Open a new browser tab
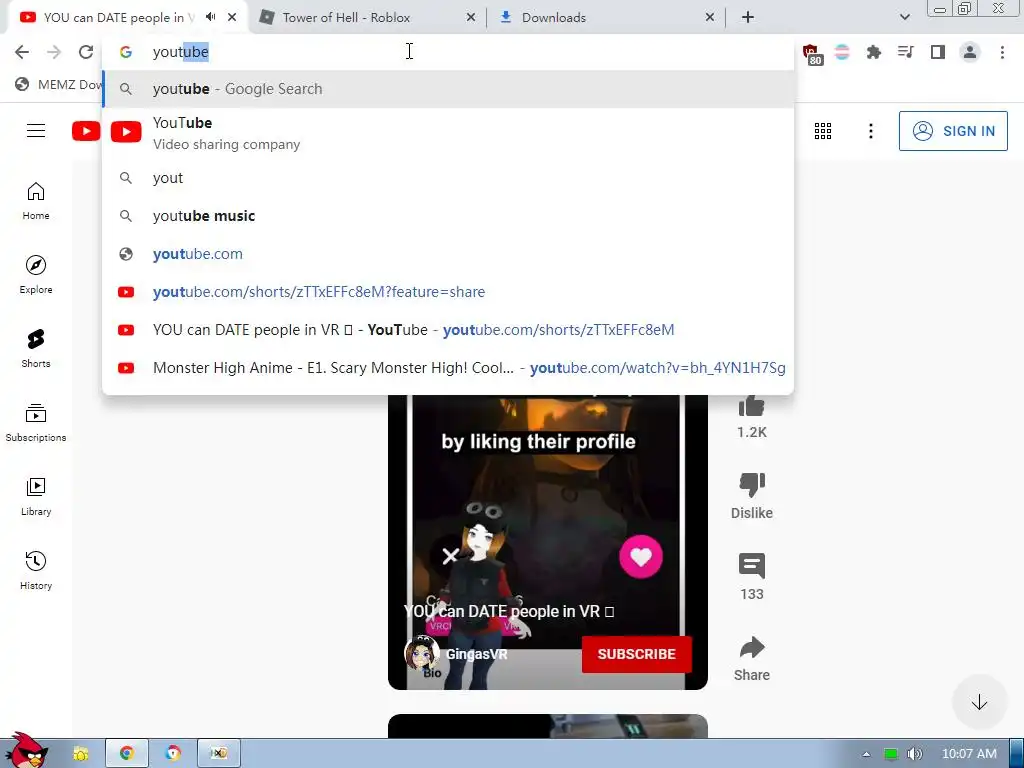Screen dimensions: 1024x768 (x=748, y=18)
